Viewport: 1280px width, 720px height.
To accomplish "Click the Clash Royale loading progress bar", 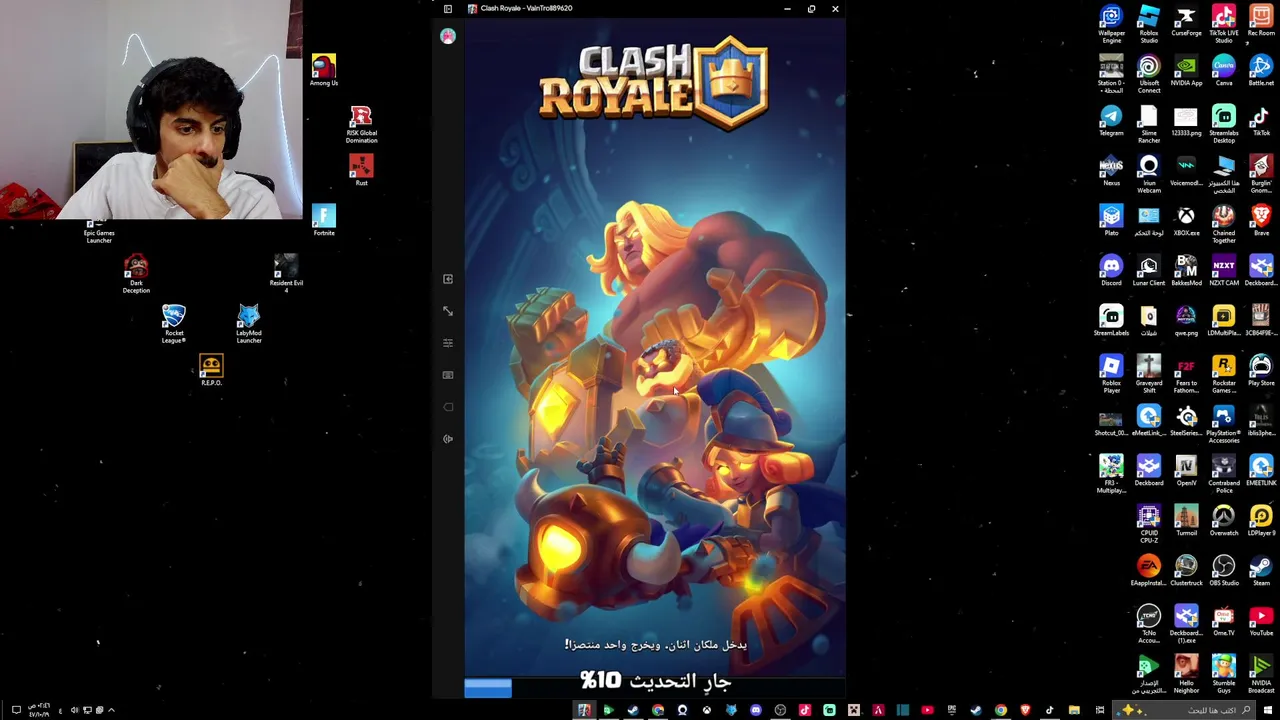I will pos(655,688).
